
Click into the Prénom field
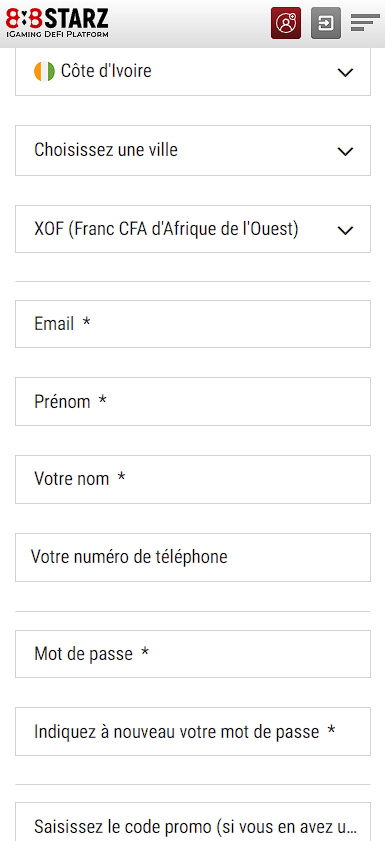coord(192,401)
